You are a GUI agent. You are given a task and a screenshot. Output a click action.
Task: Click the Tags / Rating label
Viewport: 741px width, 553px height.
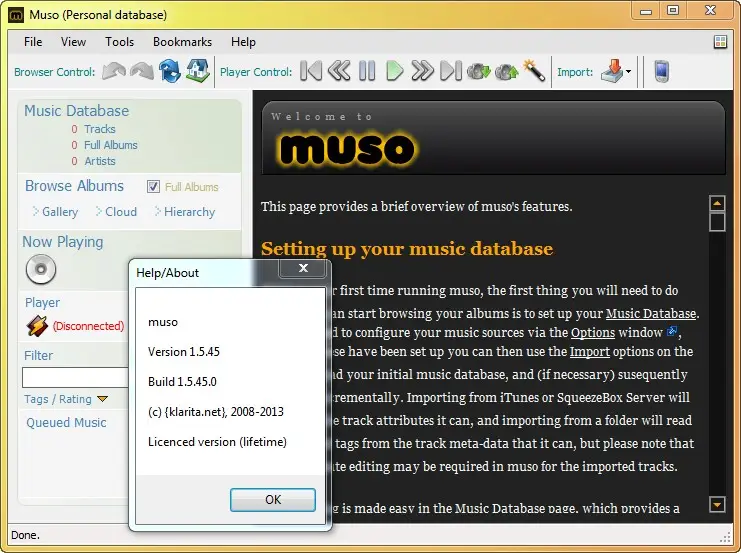(x=58, y=399)
